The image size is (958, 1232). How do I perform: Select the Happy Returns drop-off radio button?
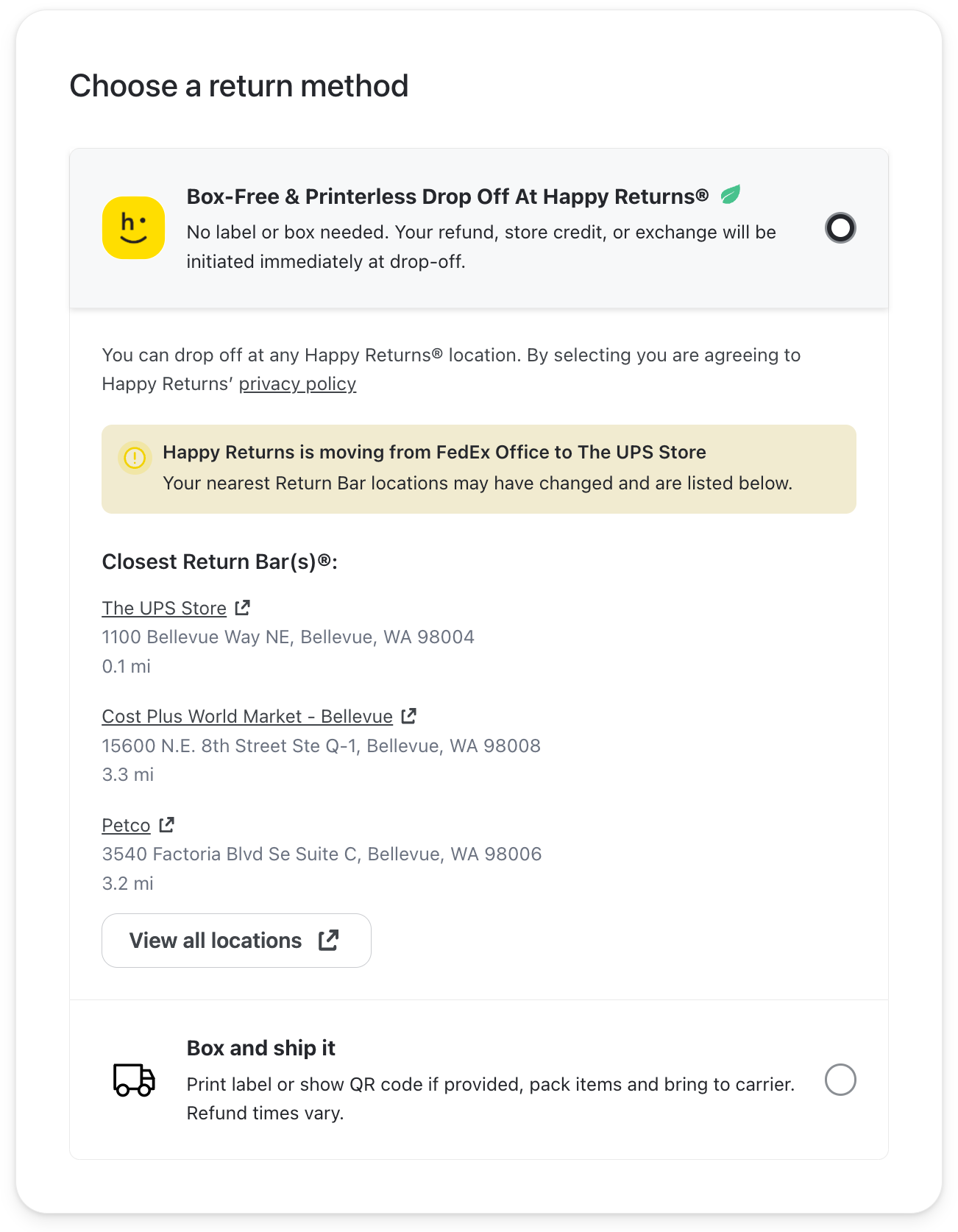click(840, 229)
